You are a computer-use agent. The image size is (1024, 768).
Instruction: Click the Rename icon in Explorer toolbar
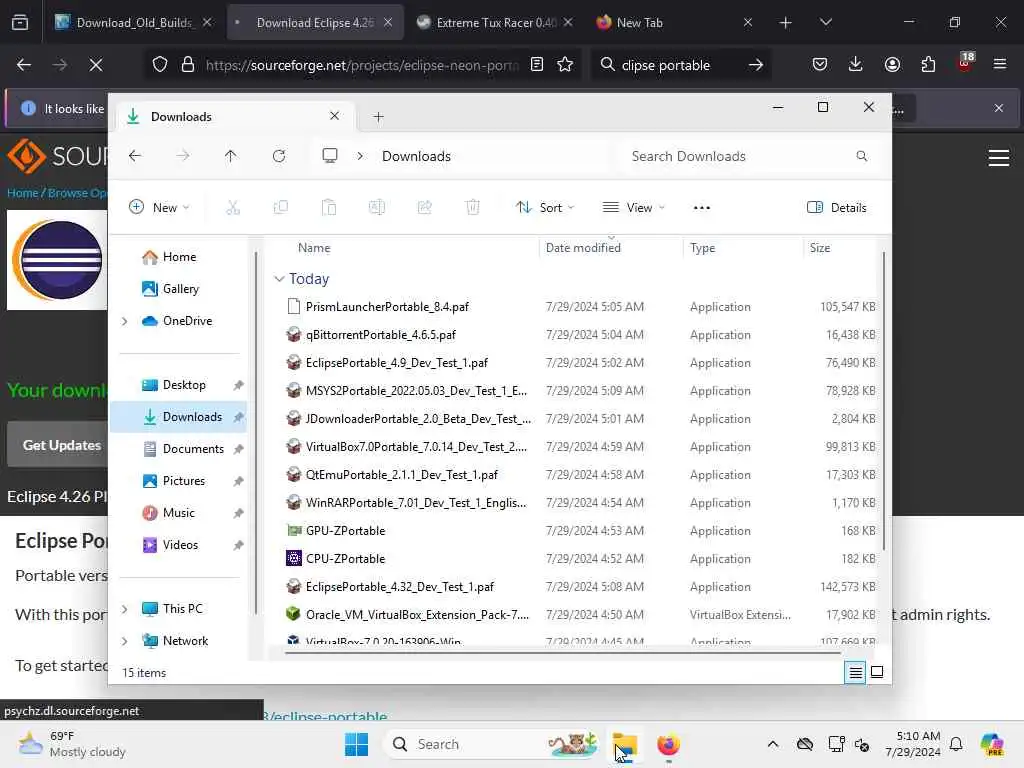[377, 208]
